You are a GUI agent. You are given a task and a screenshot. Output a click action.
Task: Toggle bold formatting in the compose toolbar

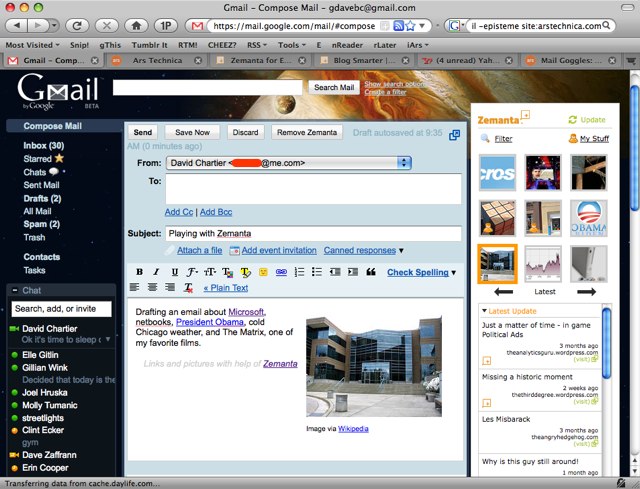139,272
